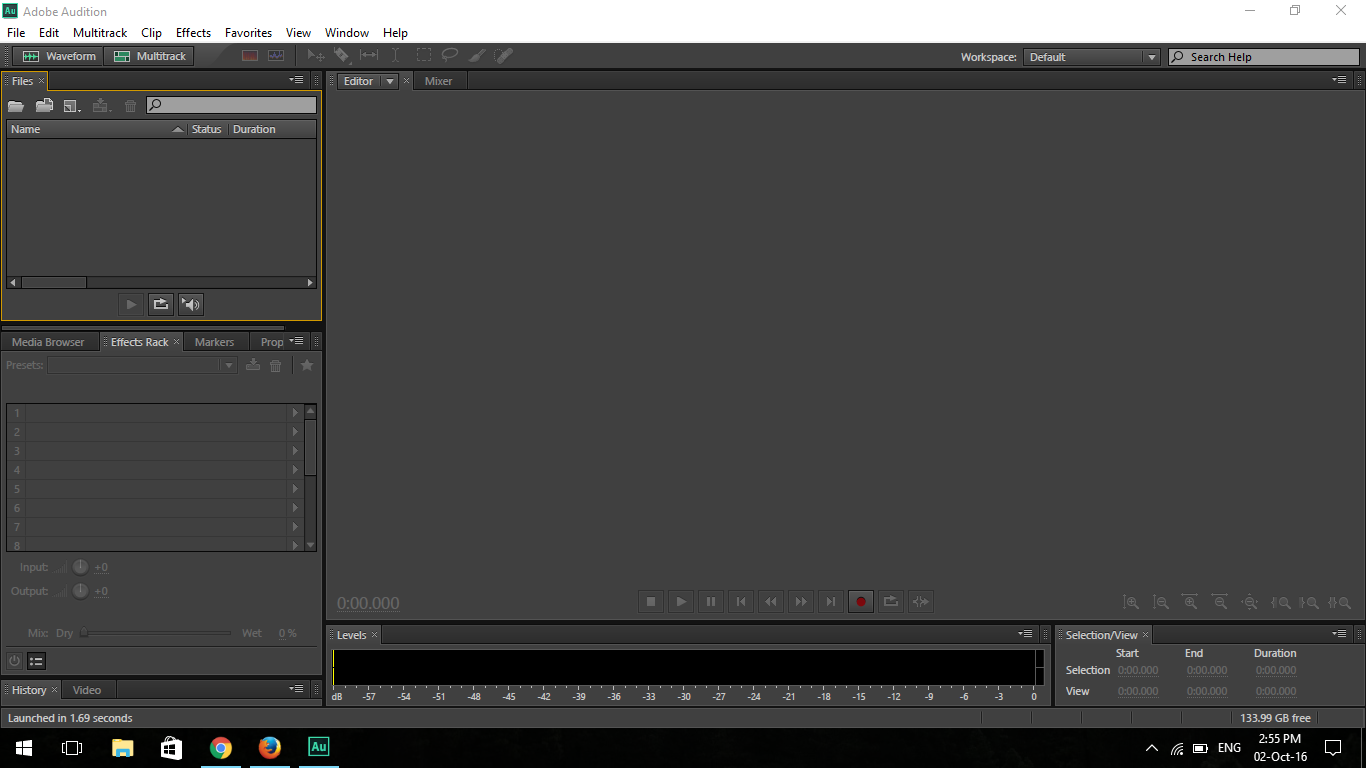Select the Lasso Selection tool

450,56
